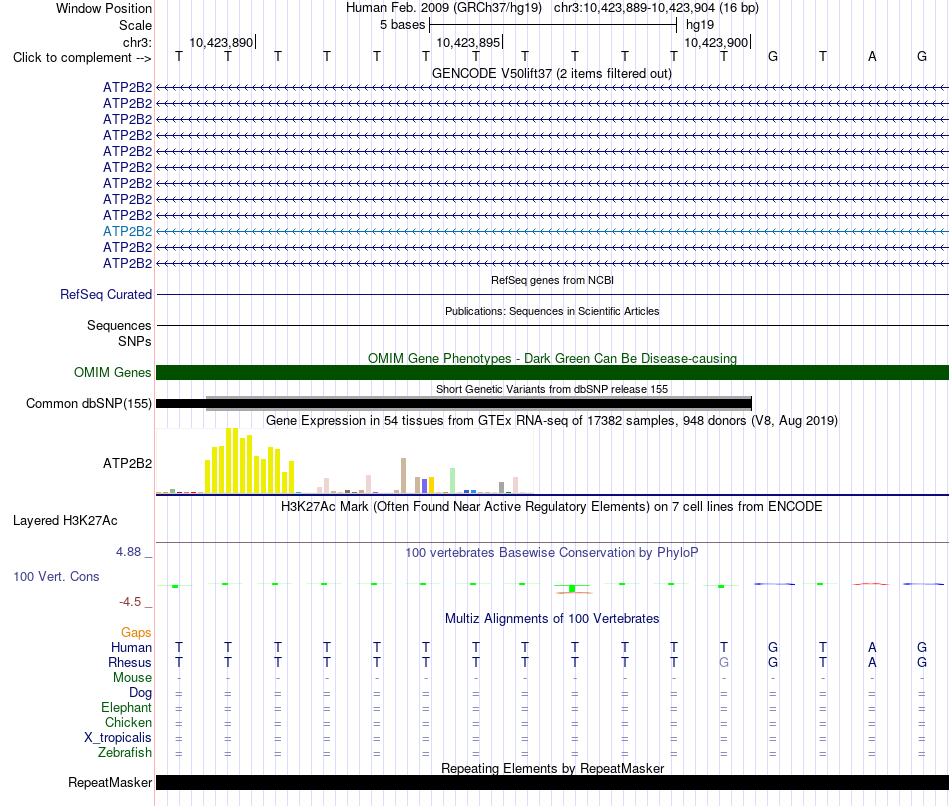The image size is (950, 806).
Task: Click the 10,423,890 position marker
Action: 221,42
